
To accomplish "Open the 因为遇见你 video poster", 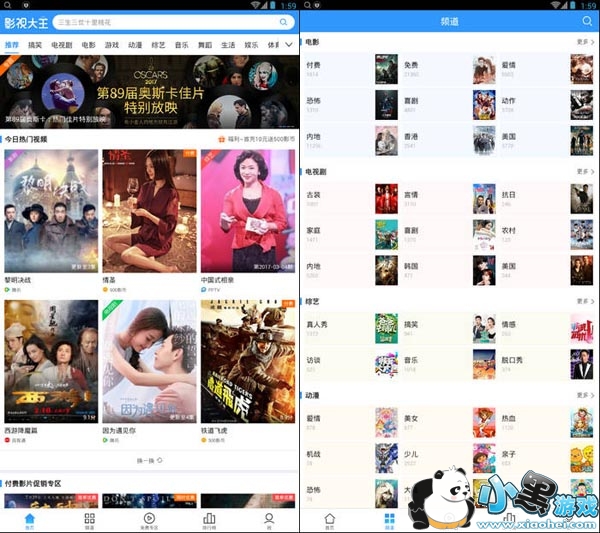I will [149, 362].
